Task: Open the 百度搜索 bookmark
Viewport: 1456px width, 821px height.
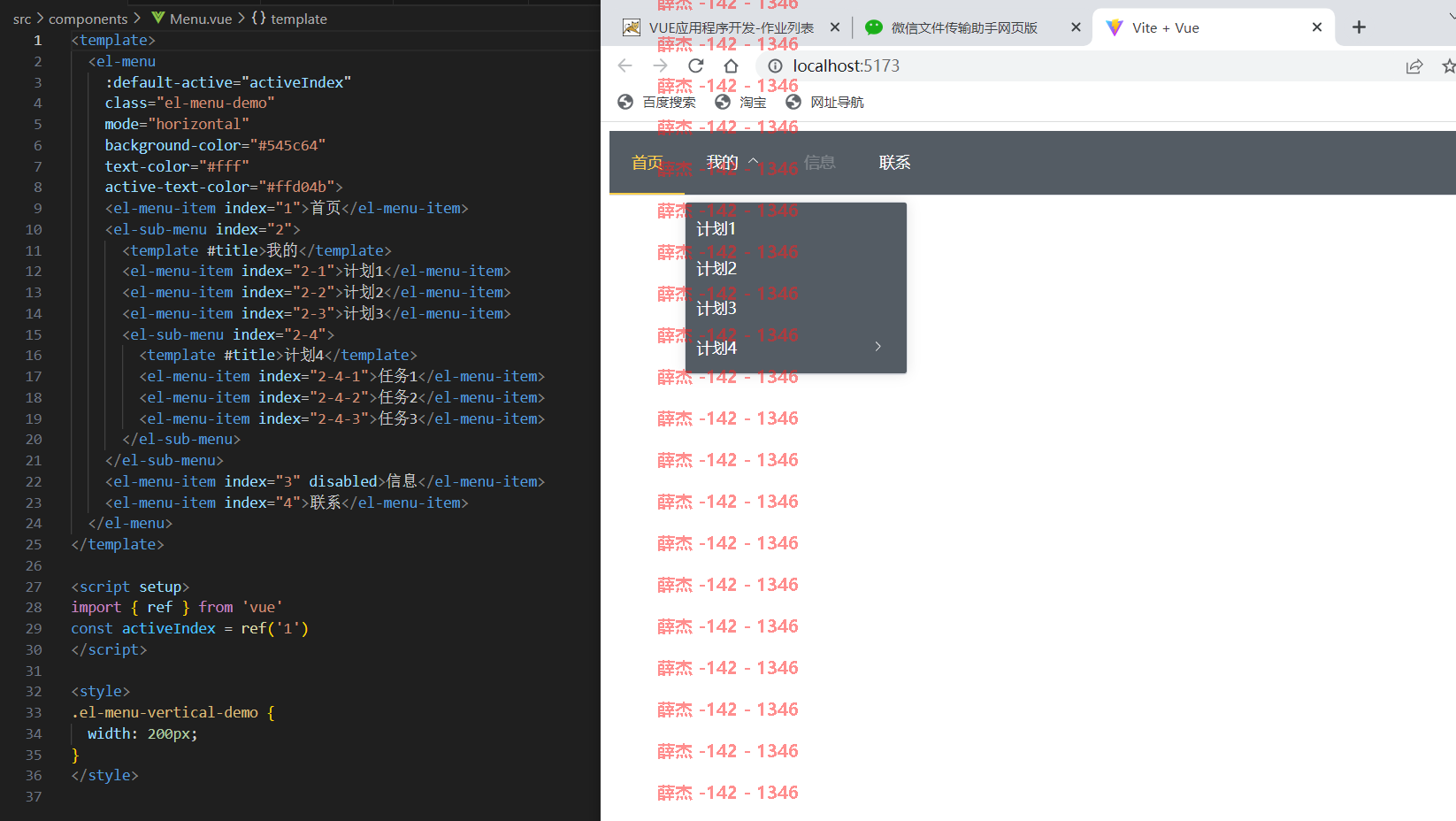Action: point(656,102)
